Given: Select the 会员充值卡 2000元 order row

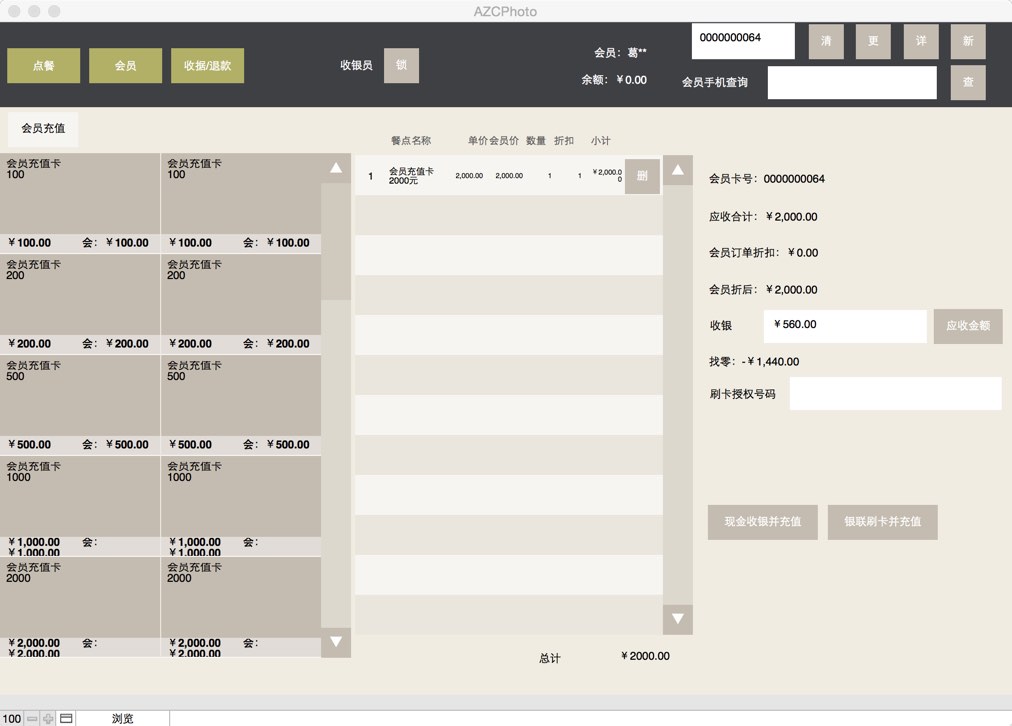Looking at the screenshot, I should coord(508,176).
